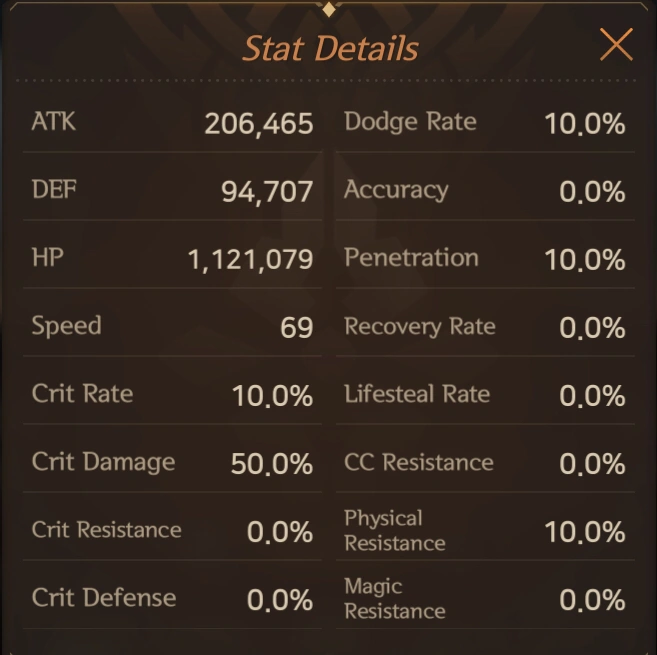Screen dimensions: 657x655
Task: Click the Stat Details title
Action: [328, 47]
